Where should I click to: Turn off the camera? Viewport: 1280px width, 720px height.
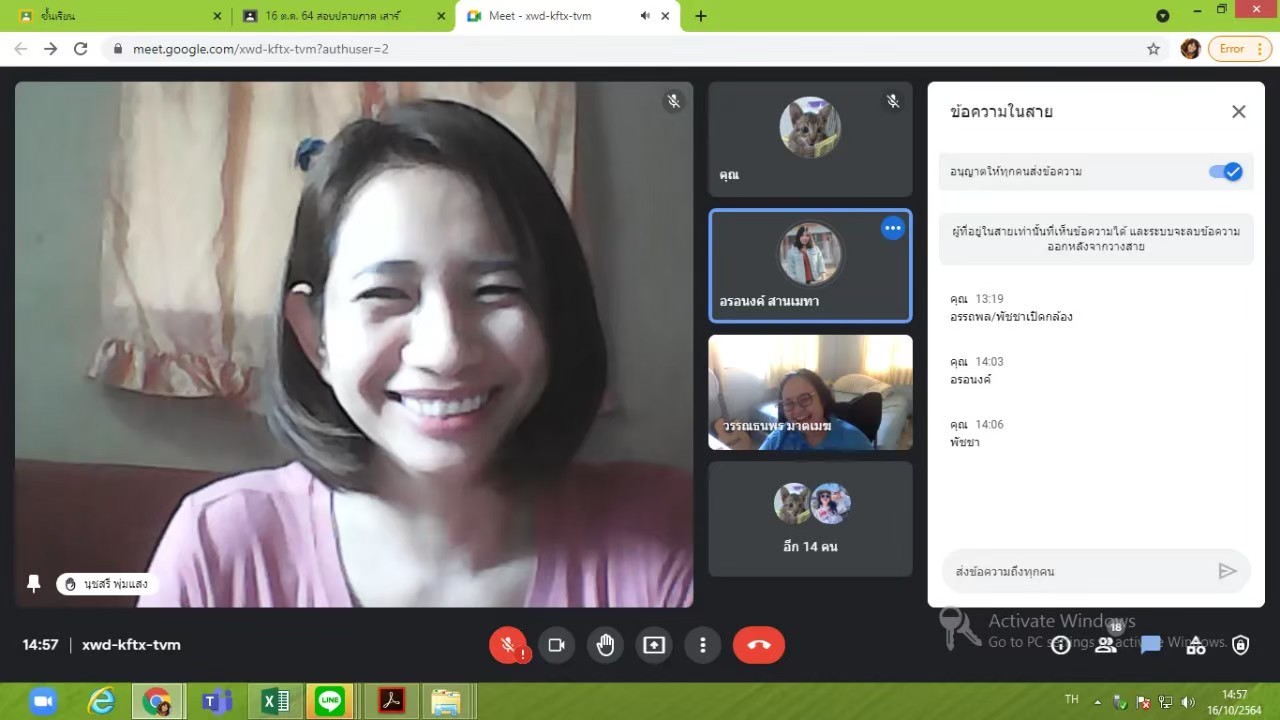[x=557, y=645]
